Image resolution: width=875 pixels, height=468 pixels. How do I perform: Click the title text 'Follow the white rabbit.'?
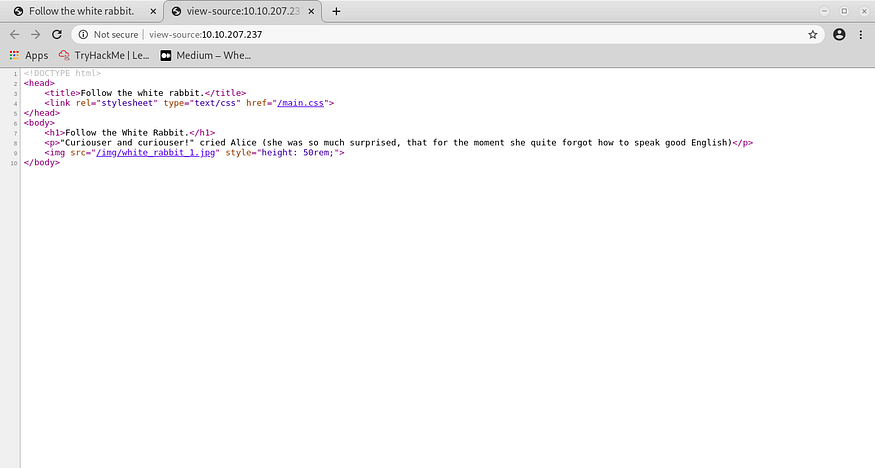coord(143,93)
